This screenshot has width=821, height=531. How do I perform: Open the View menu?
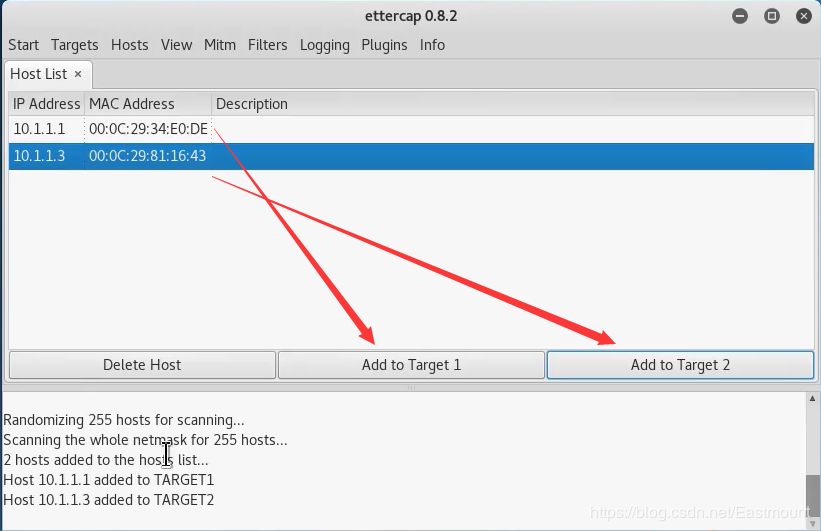coord(176,45)
